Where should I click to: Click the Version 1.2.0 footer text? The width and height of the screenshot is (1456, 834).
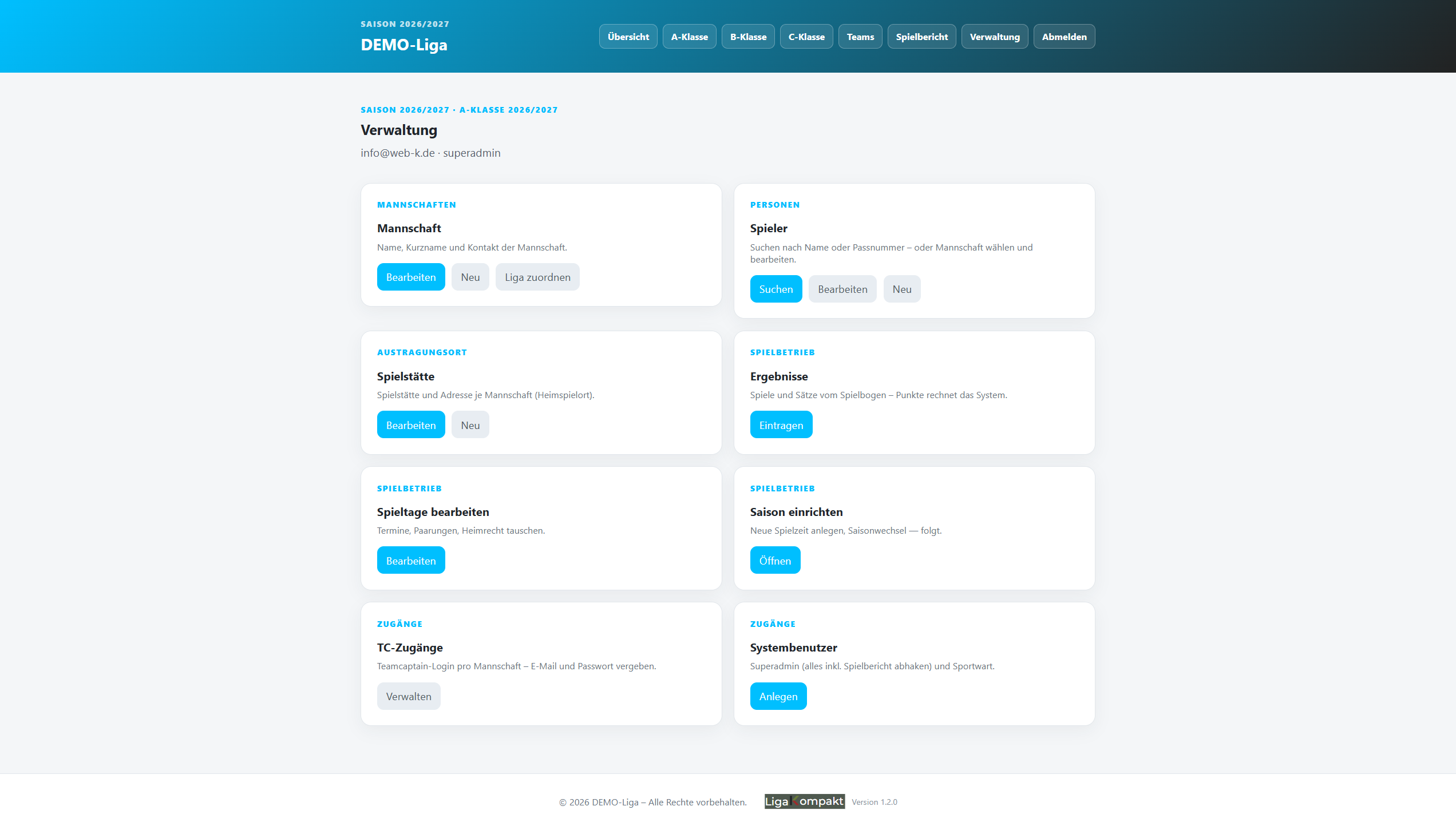(874, 803)
